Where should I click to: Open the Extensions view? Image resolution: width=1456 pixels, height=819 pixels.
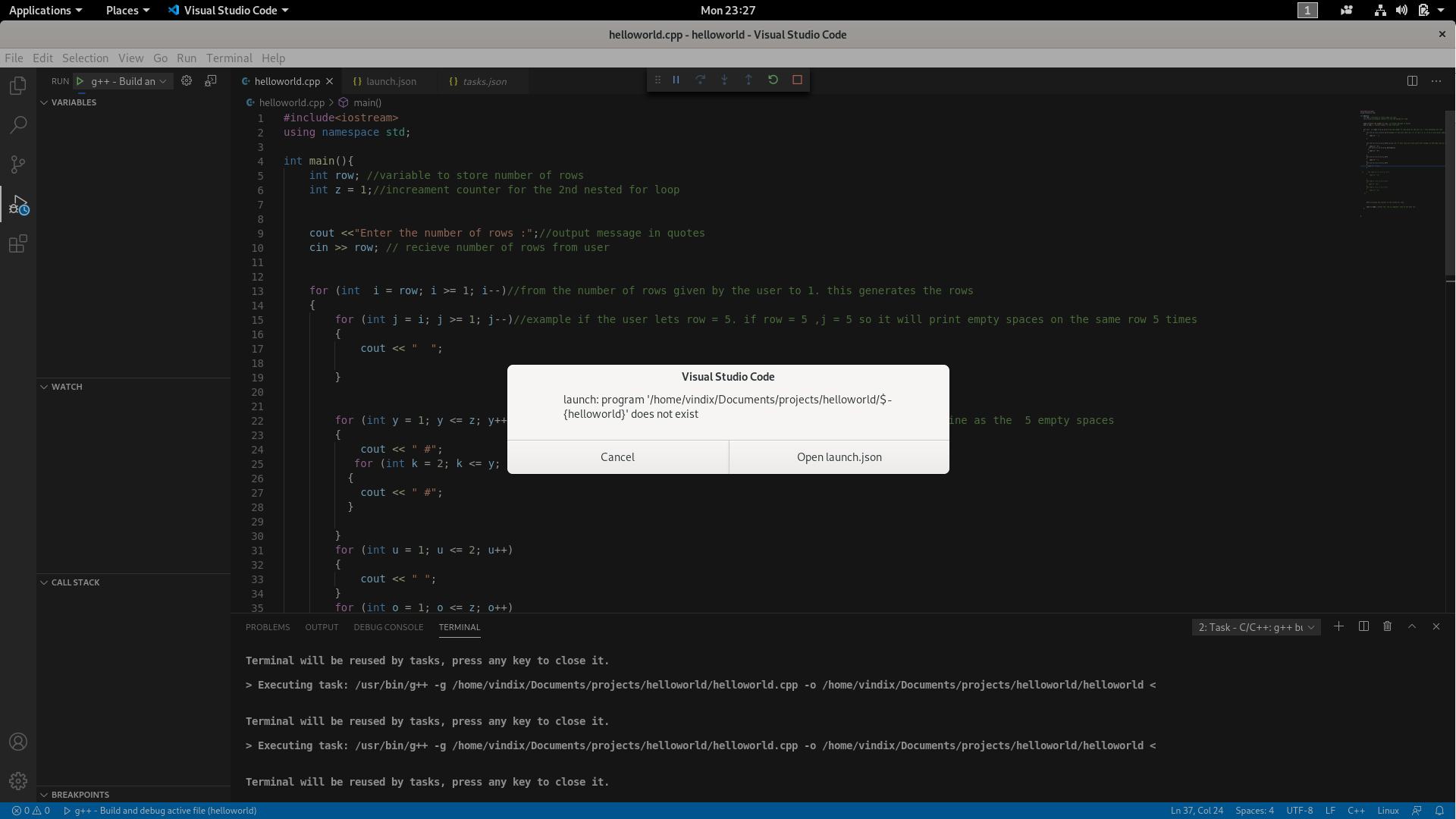tap(17, 243)
